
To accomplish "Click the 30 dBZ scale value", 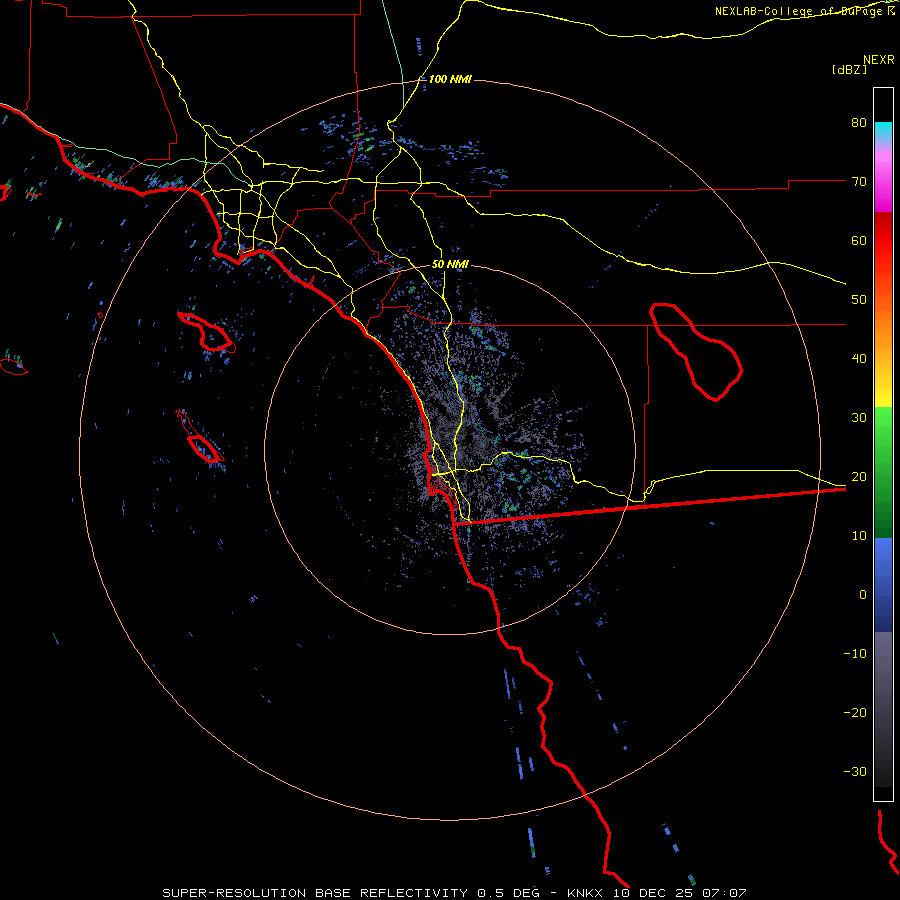I will (x=859, y=418).
